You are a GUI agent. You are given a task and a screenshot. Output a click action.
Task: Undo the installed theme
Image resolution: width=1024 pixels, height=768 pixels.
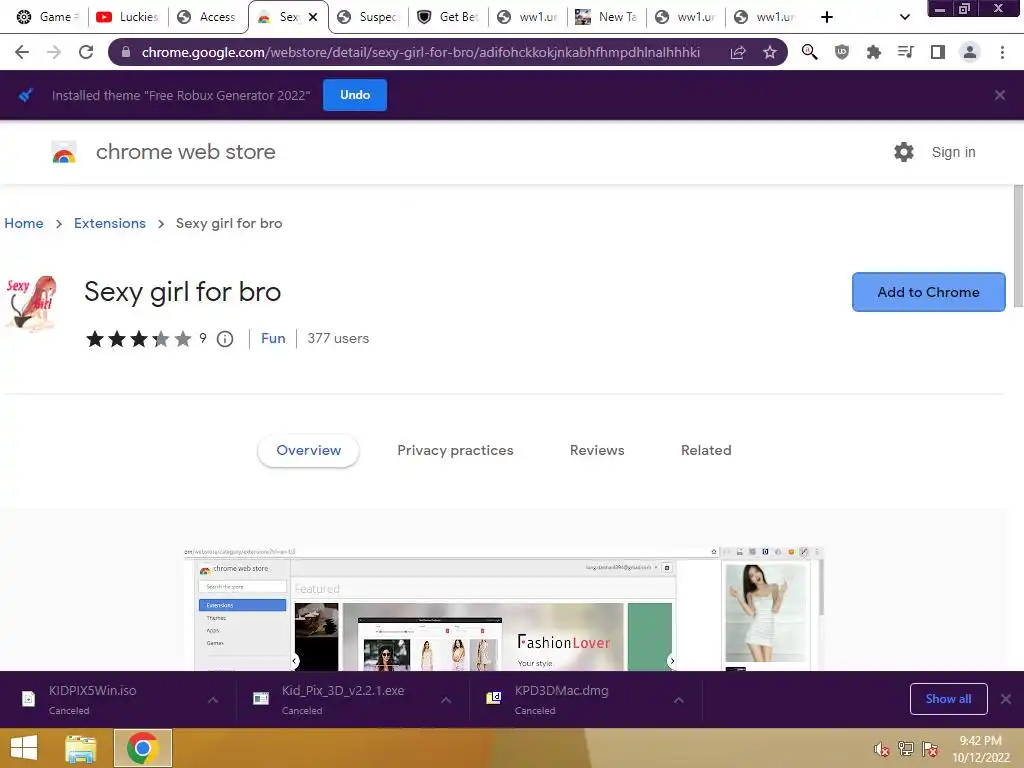pos(355,95)
